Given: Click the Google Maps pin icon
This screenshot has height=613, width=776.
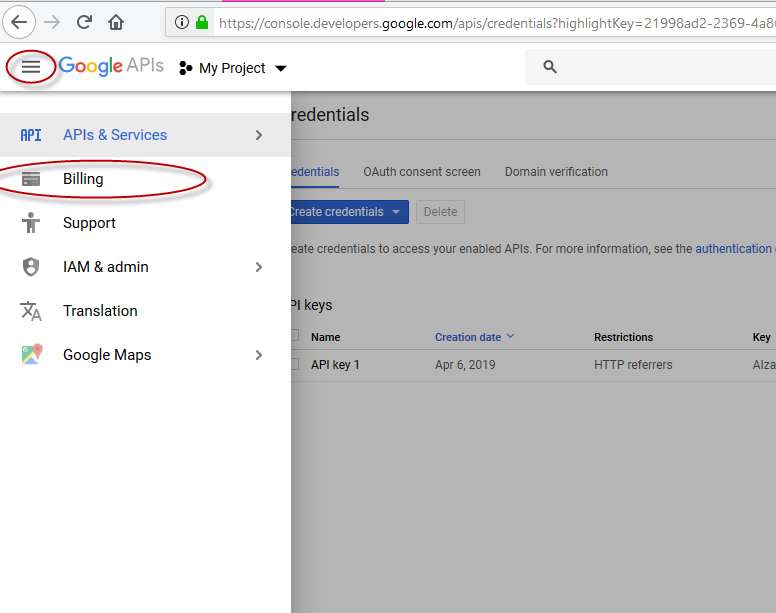Looking at the screenshot, I should pyautogui.click(x=32, y=354).
